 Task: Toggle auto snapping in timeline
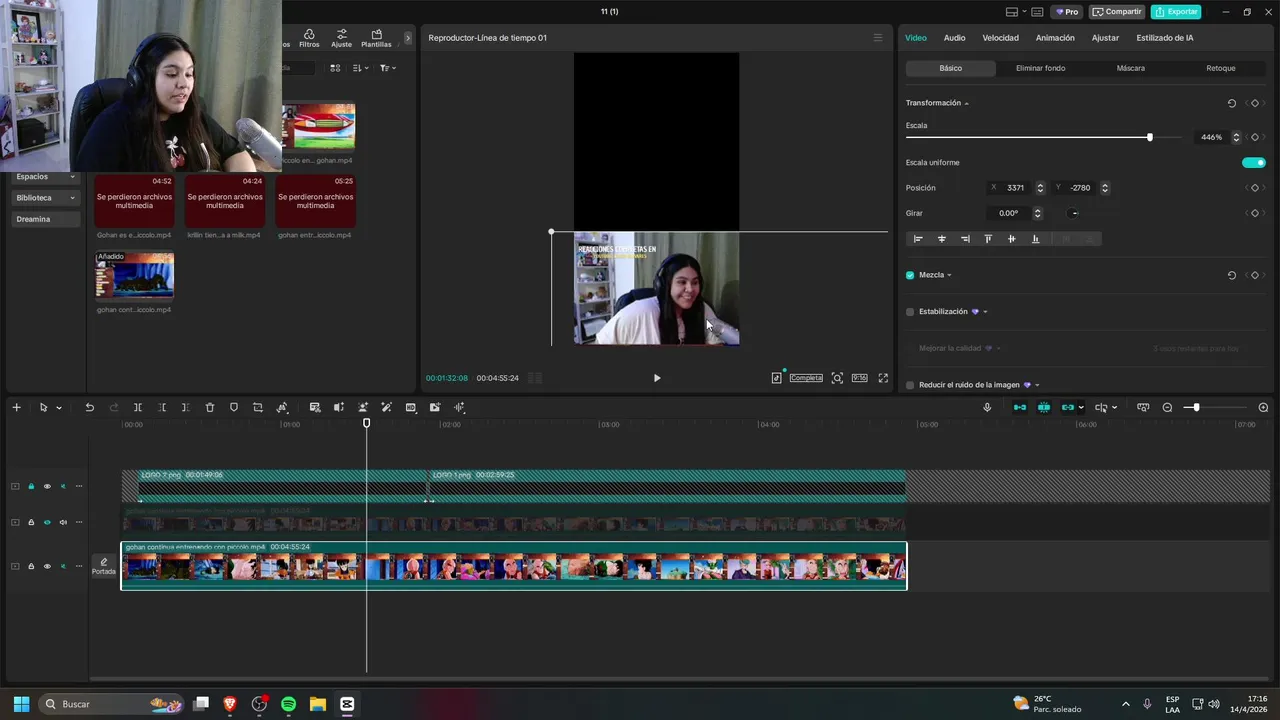point(1043,407)
